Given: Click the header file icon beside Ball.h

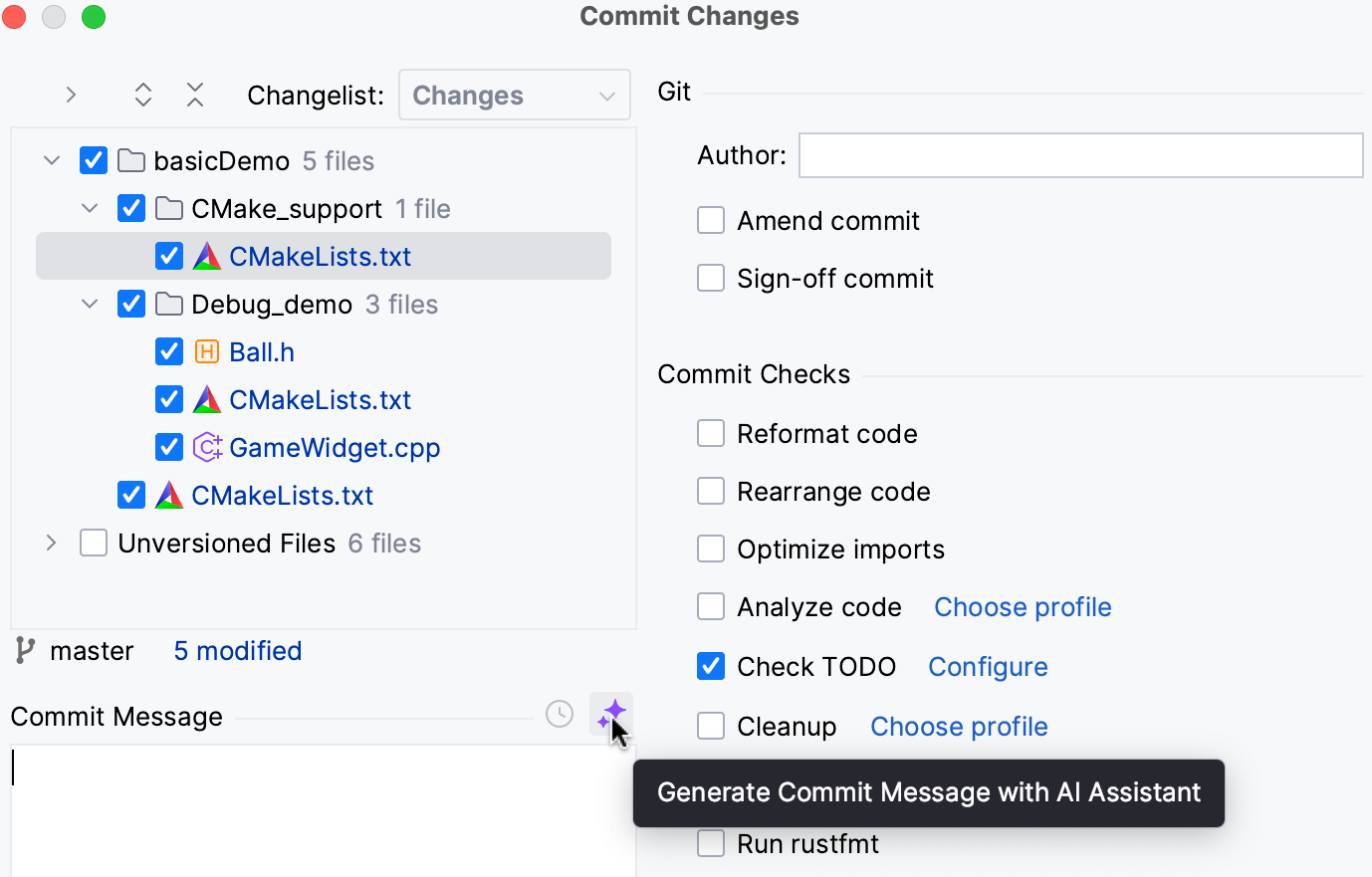Looking at the screenshot, I should 207,350.
